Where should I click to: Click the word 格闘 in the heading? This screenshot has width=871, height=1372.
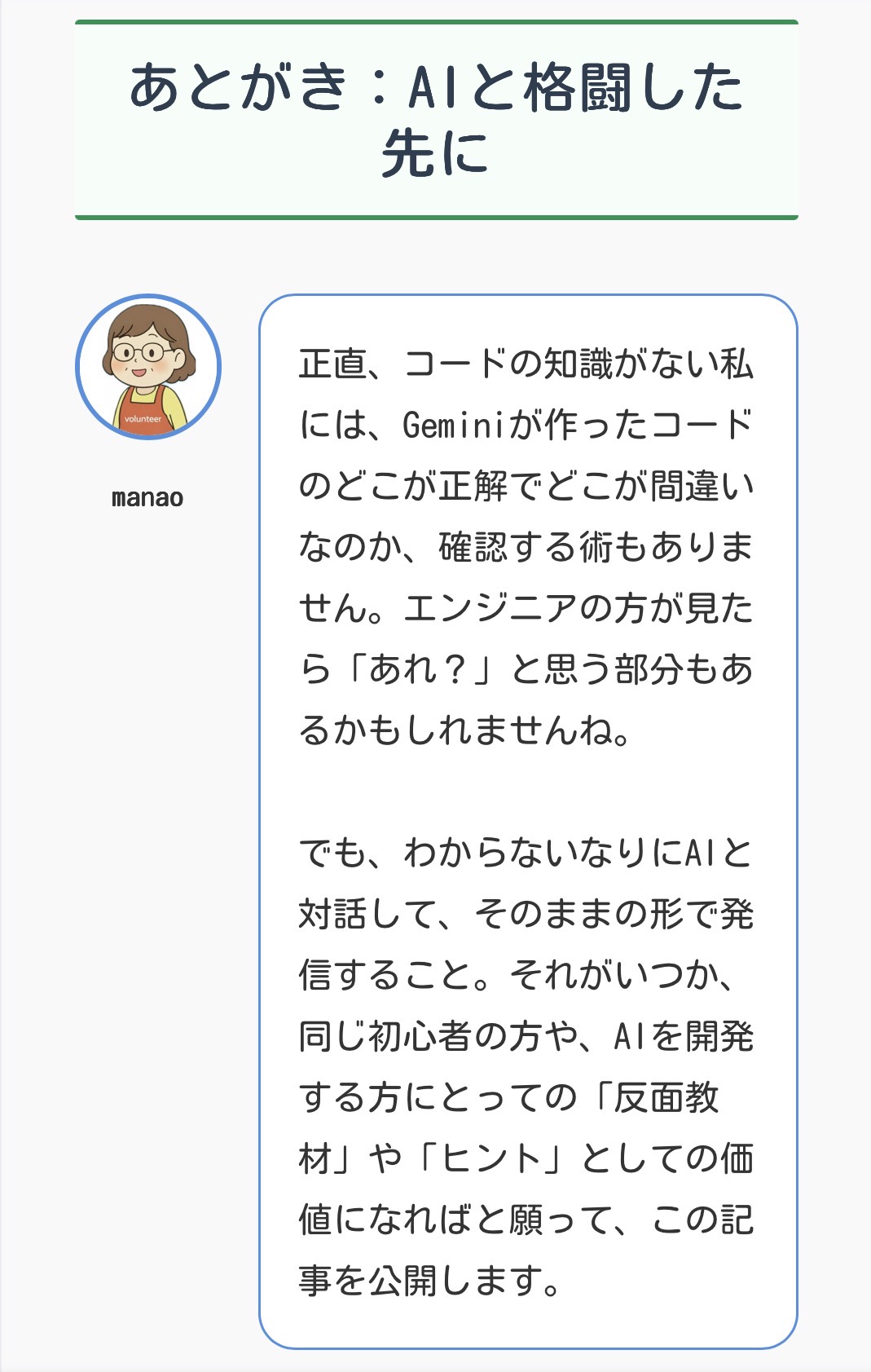click(577, 87)
